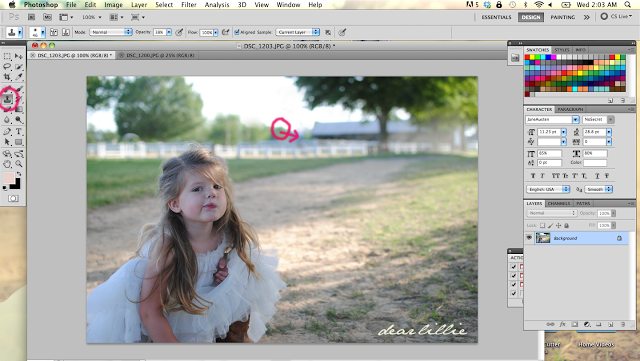
Task: Select the Clone Stamp tool
Action: tap(7, 99)
